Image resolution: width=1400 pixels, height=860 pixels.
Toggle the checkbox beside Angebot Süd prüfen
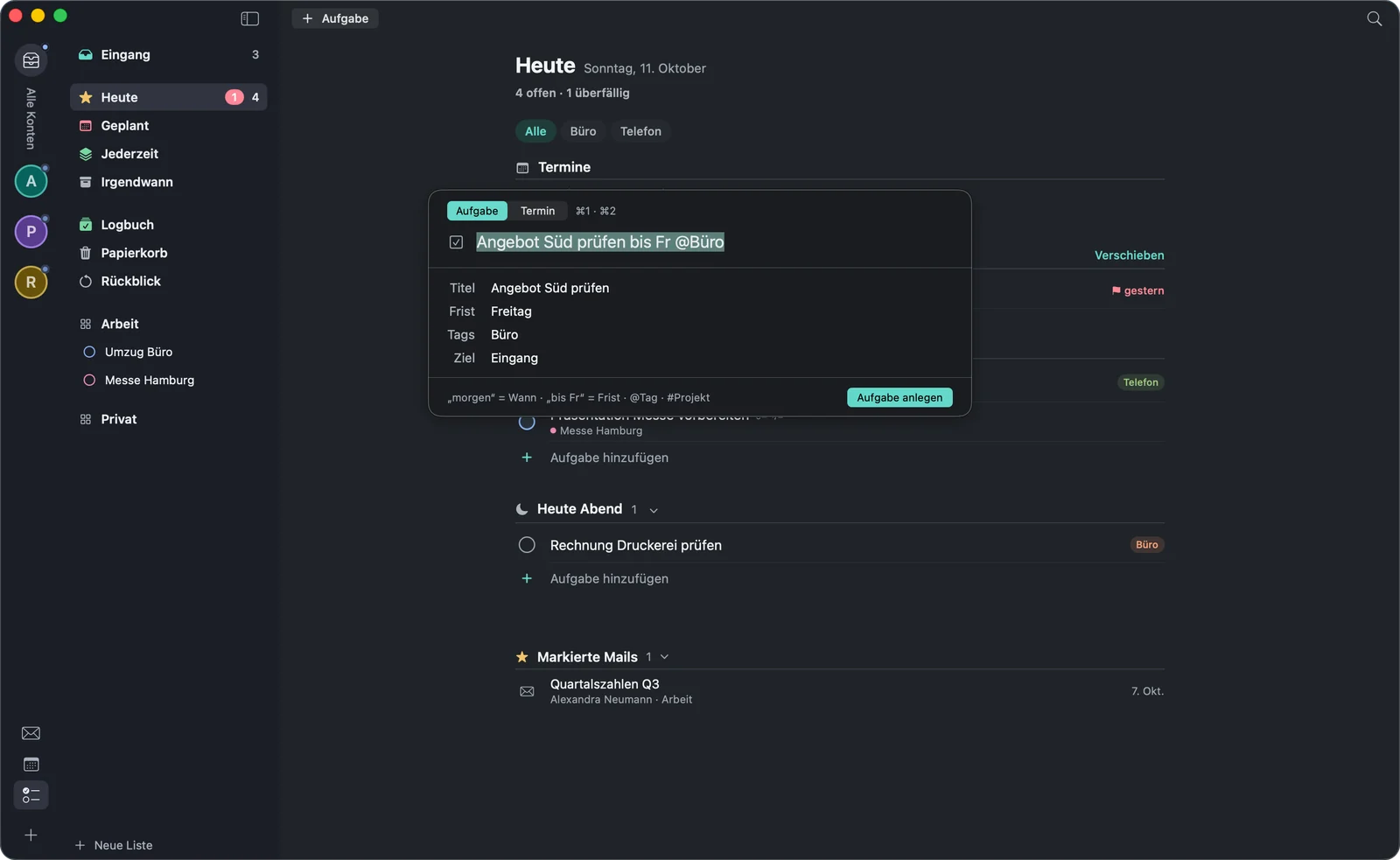point(456,242)
